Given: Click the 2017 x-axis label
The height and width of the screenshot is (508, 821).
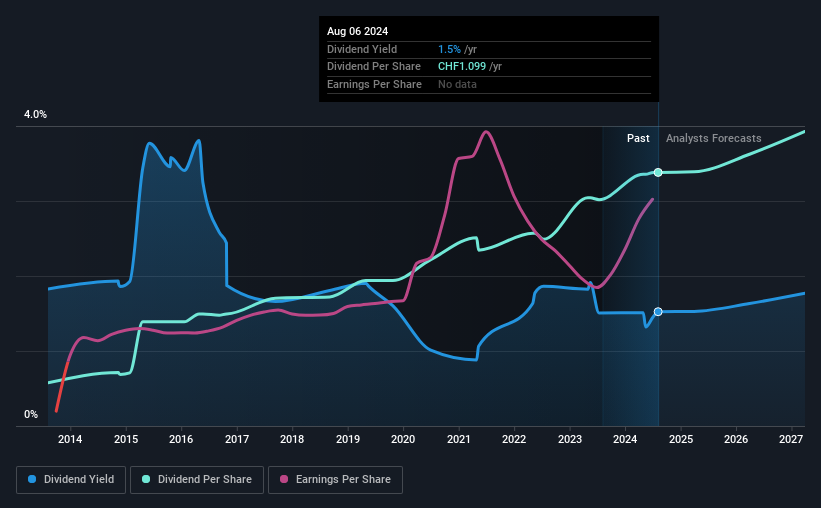Looking at the screenshot, I should [237, 439].
